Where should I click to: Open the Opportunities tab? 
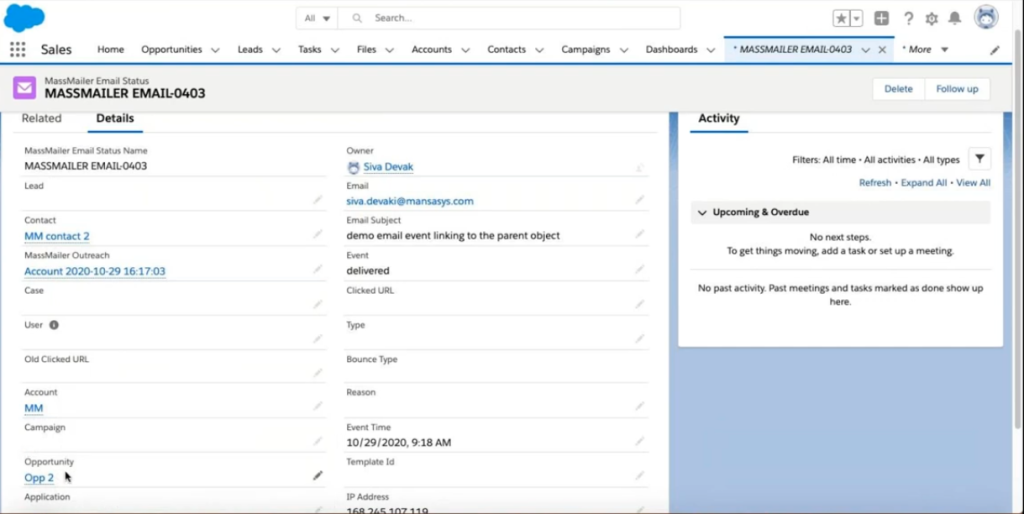coord(172,50)
